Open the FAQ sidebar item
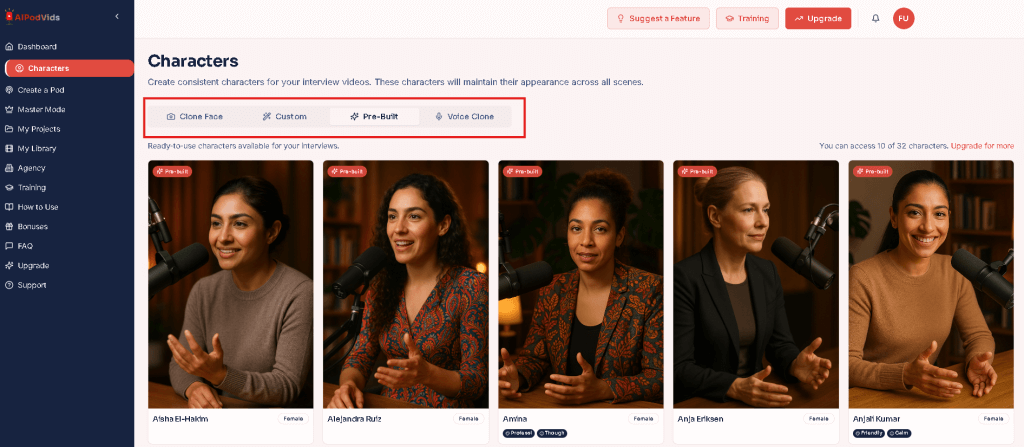Image resolution: width=1024 pixels, height=447 pixels. pos(25,246)
